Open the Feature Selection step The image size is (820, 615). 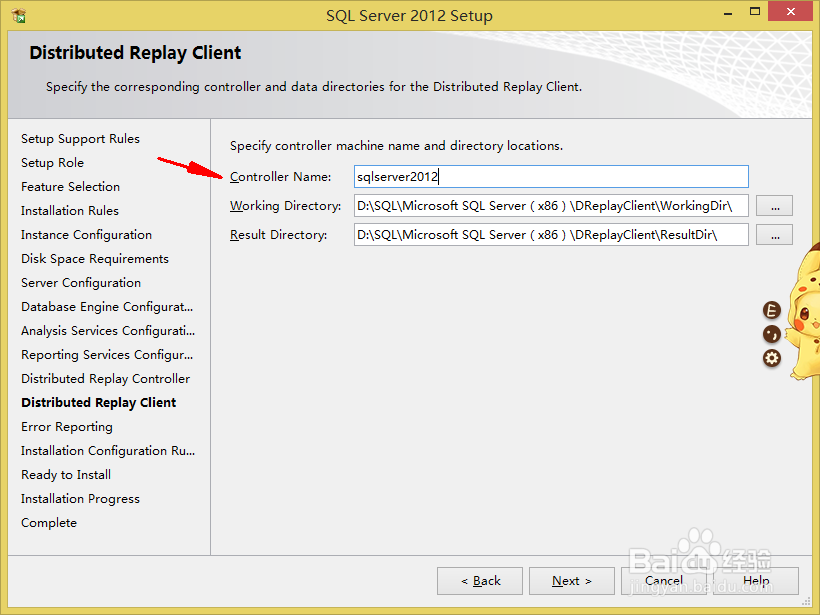[70, 186]
